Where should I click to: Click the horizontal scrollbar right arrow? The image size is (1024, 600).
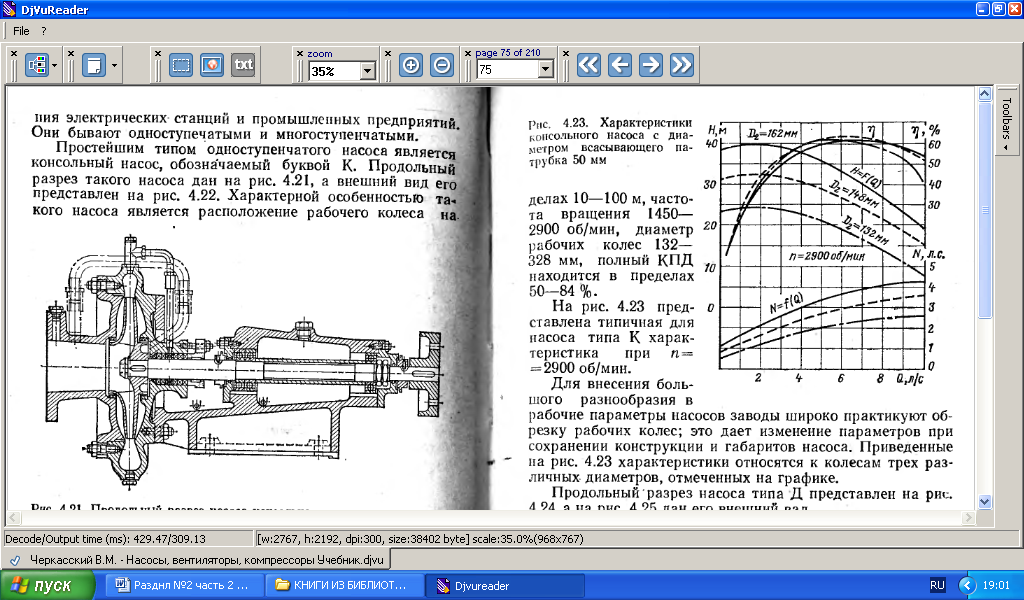click(968, 518)
